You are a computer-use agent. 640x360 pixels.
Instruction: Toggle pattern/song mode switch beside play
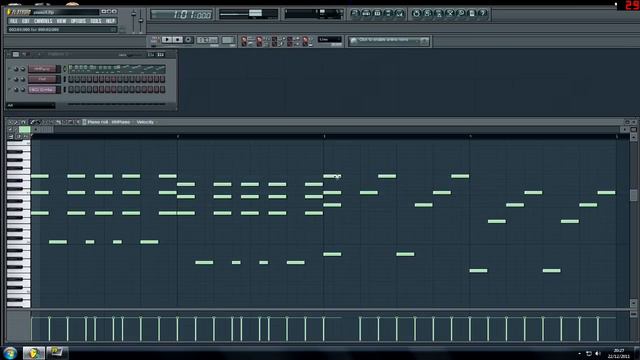point(155,40)
